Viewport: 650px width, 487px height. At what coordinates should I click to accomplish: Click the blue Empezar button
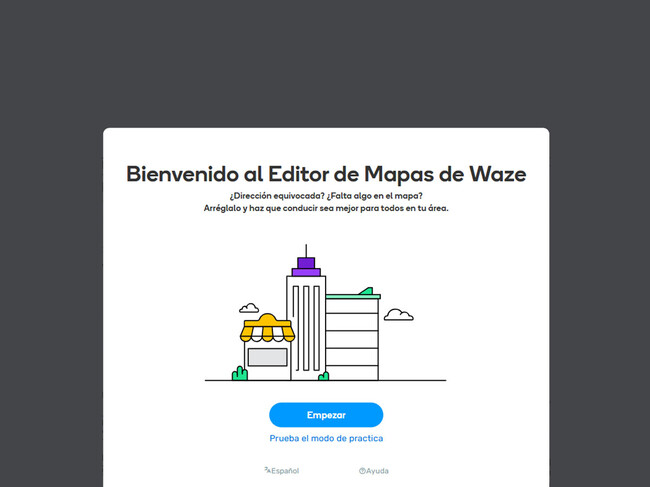point(326,415)
